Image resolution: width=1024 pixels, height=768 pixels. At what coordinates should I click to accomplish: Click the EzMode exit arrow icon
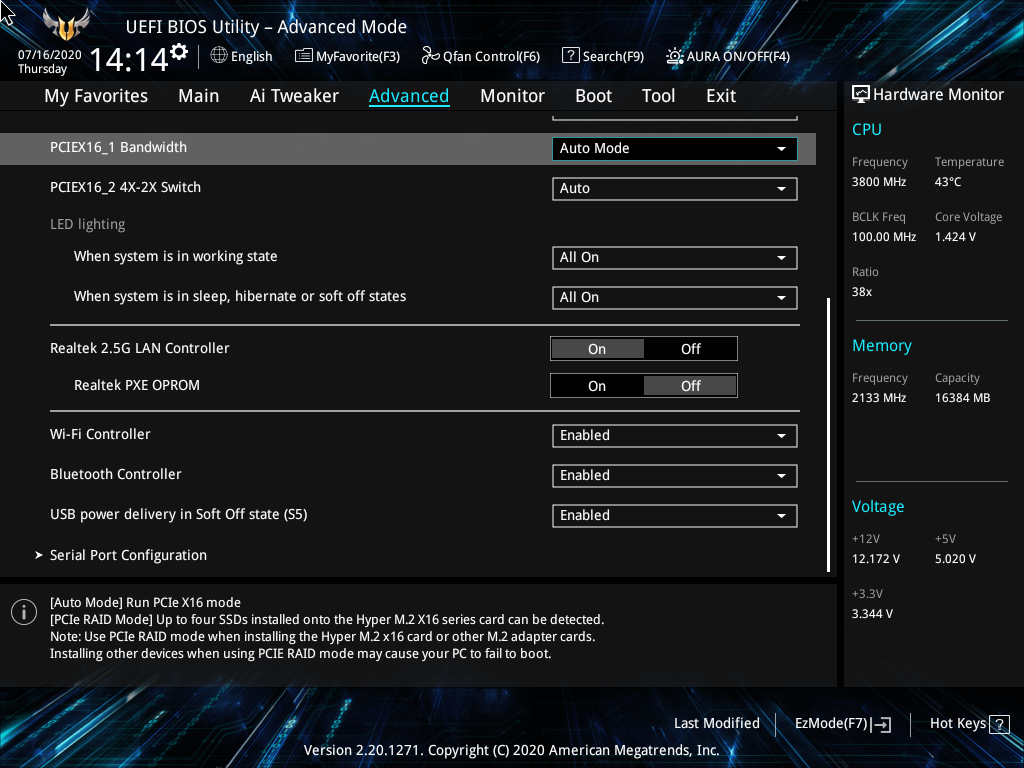coord(881,724)
